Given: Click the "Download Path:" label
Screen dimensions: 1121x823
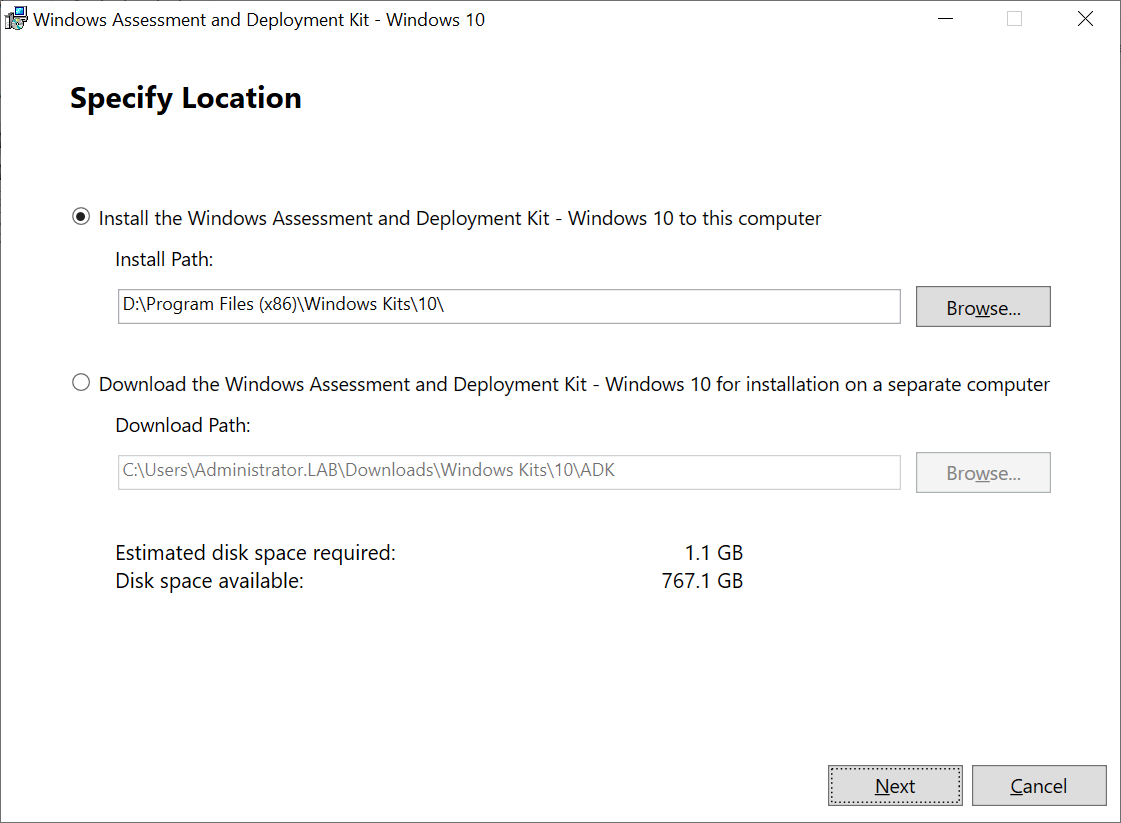Looking at the screenshot, I should click(183, 426).
